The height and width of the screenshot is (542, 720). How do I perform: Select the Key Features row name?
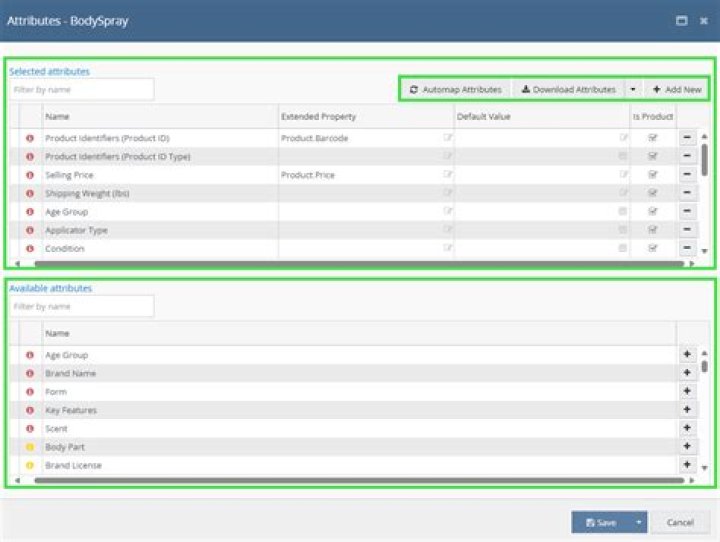[71, 410]
